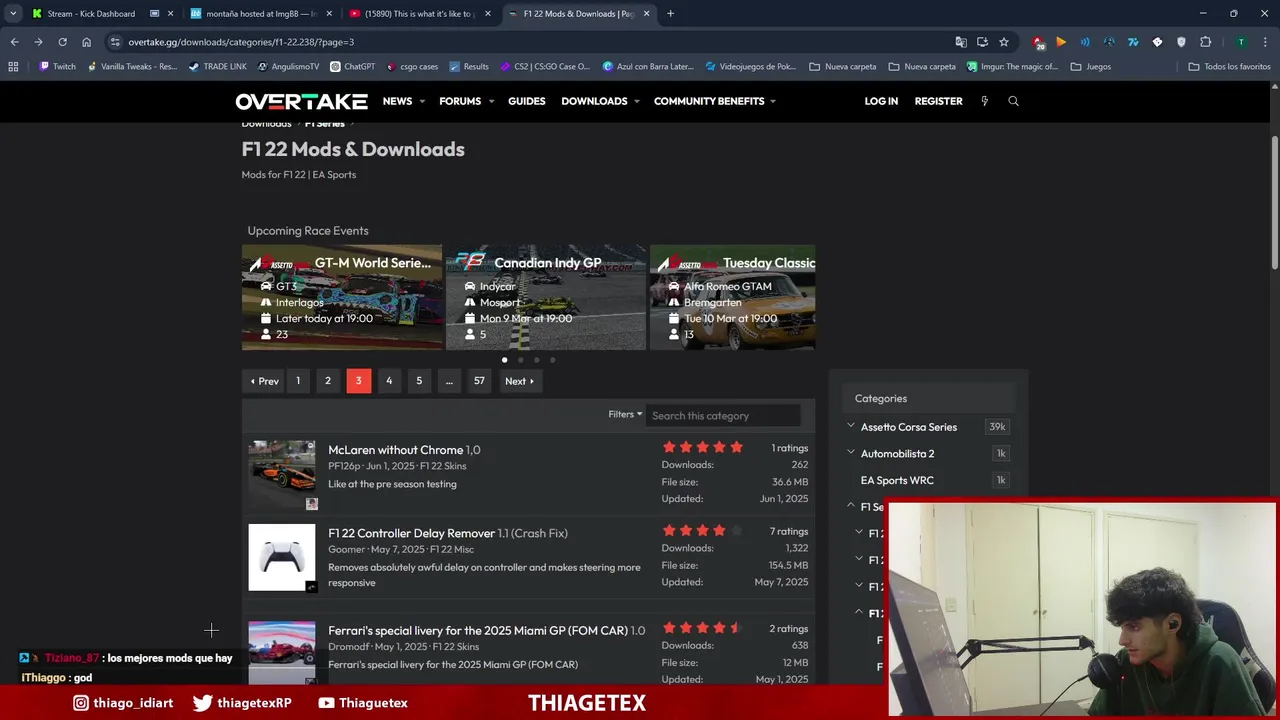Open the 7TV extension icon

1133,42
